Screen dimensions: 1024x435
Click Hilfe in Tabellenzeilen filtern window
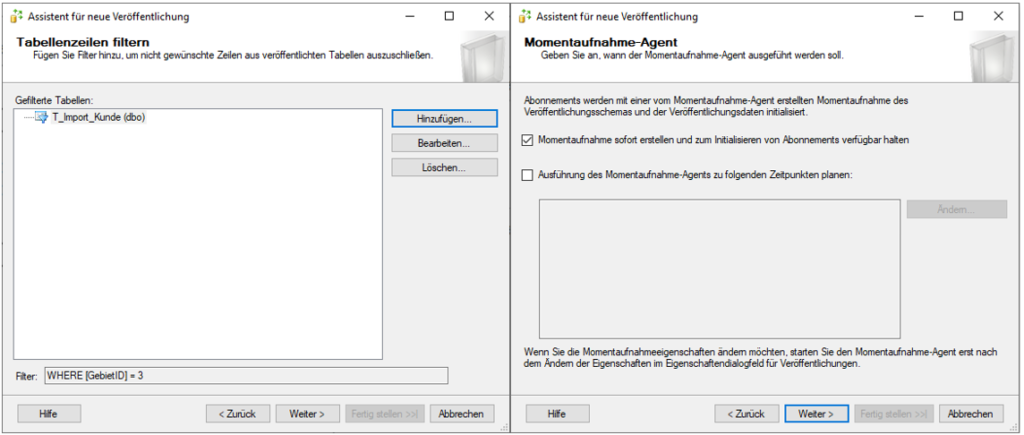[x=49, y=413]
